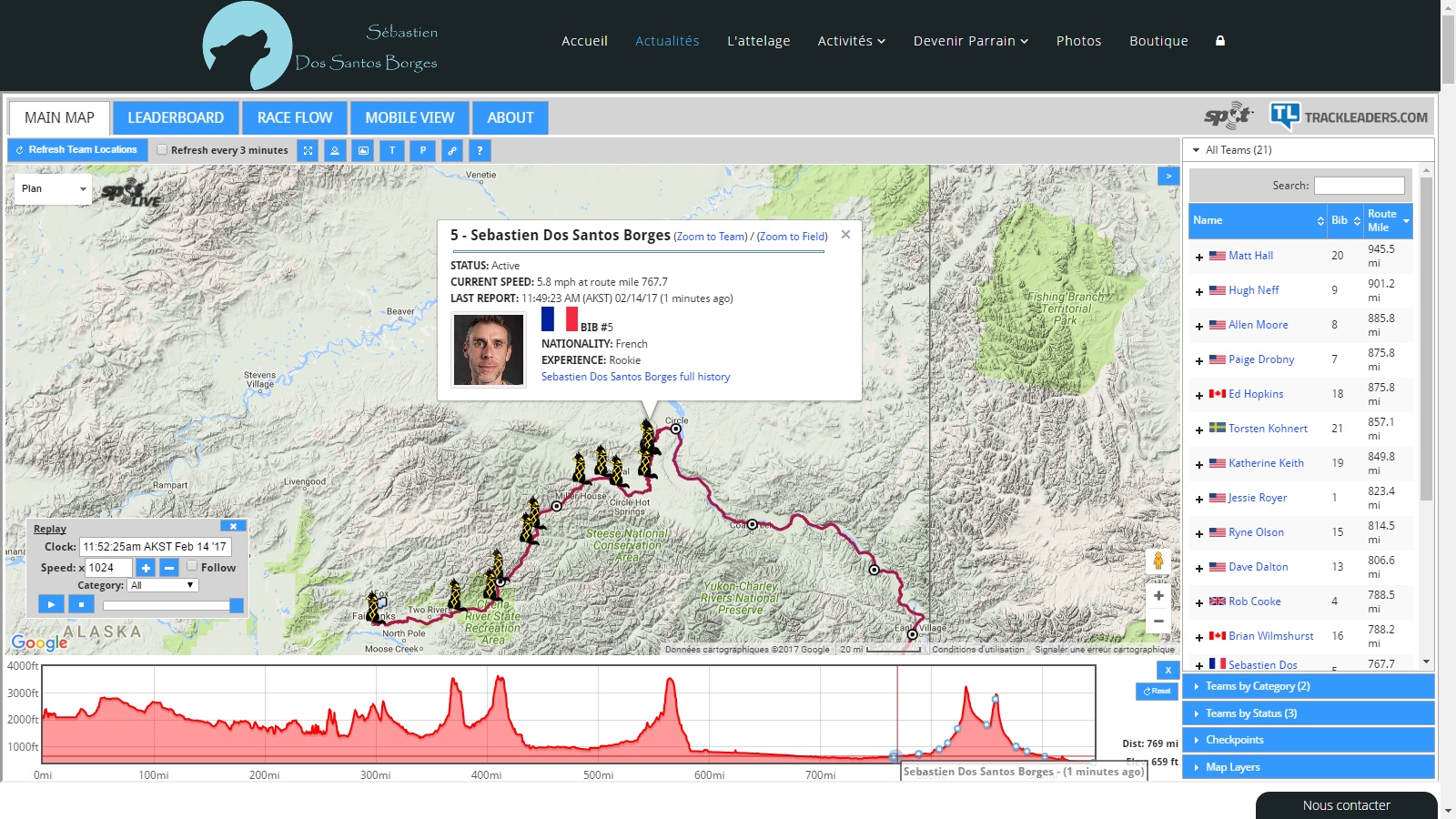
Task: Click the replay timeline slider handle
Action: (x=237, y=605)
